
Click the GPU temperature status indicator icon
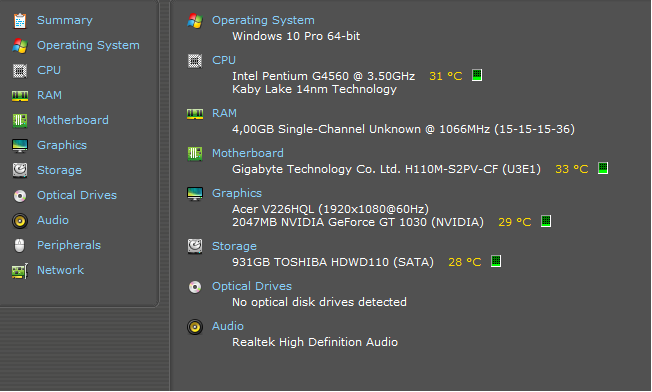click(546, 221)
